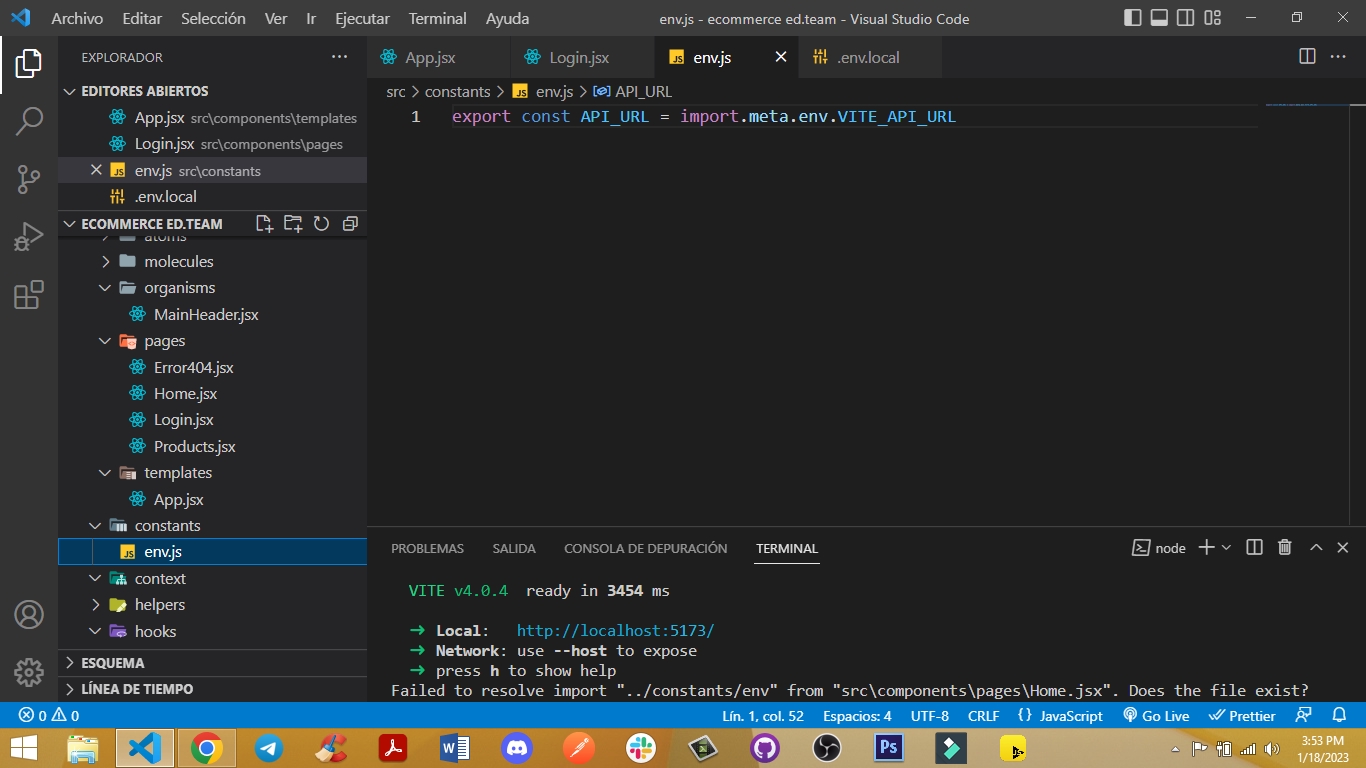Refresh the explorer file tree

pyautogui.click(x=321, y=224)
